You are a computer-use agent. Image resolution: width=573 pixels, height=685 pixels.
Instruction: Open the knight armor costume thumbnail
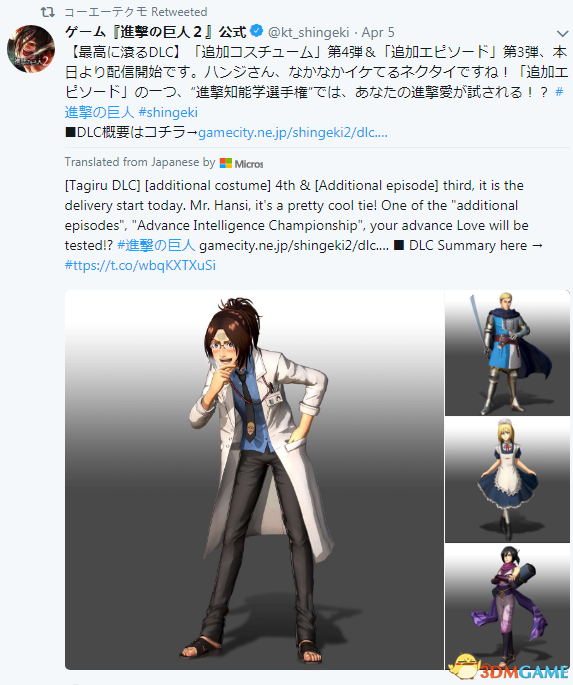(507, 353)
